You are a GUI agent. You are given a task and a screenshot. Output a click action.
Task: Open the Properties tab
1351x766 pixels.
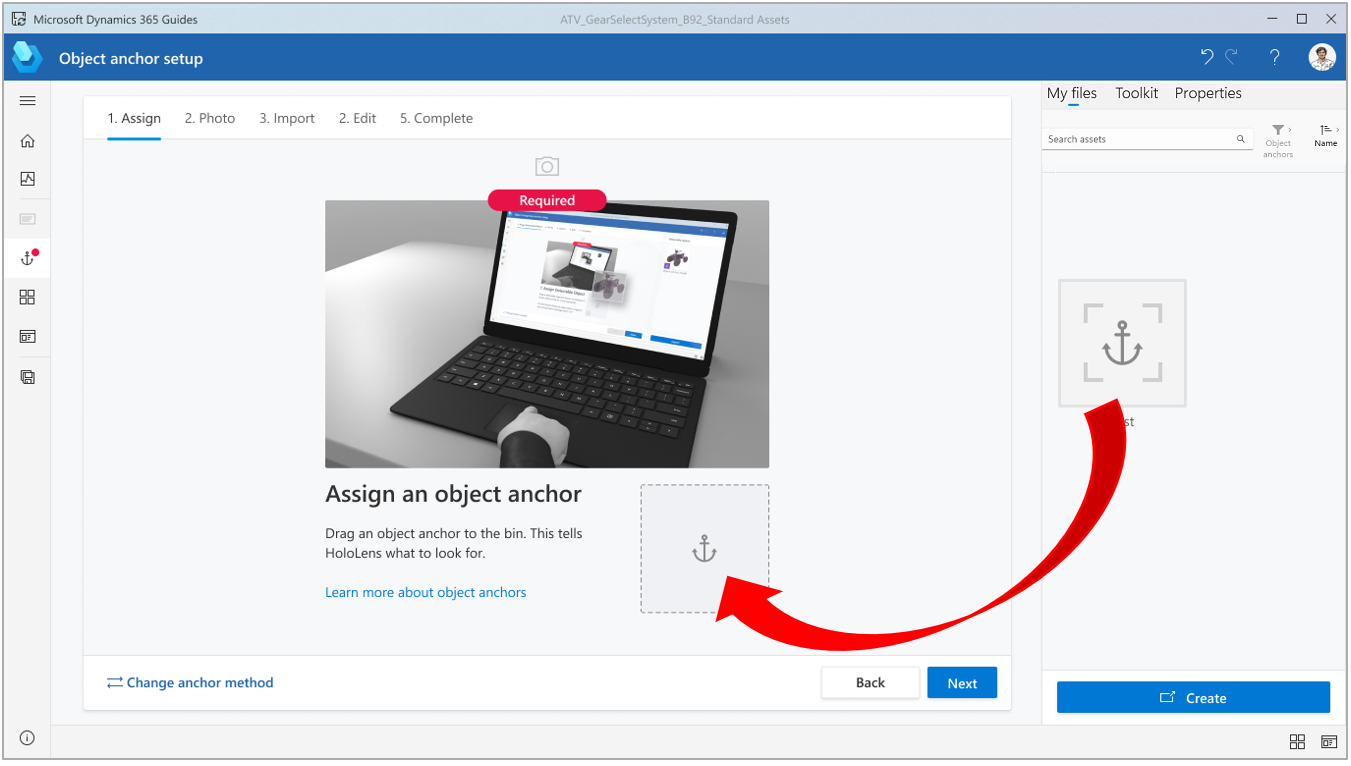click(x=1208, y=92)
